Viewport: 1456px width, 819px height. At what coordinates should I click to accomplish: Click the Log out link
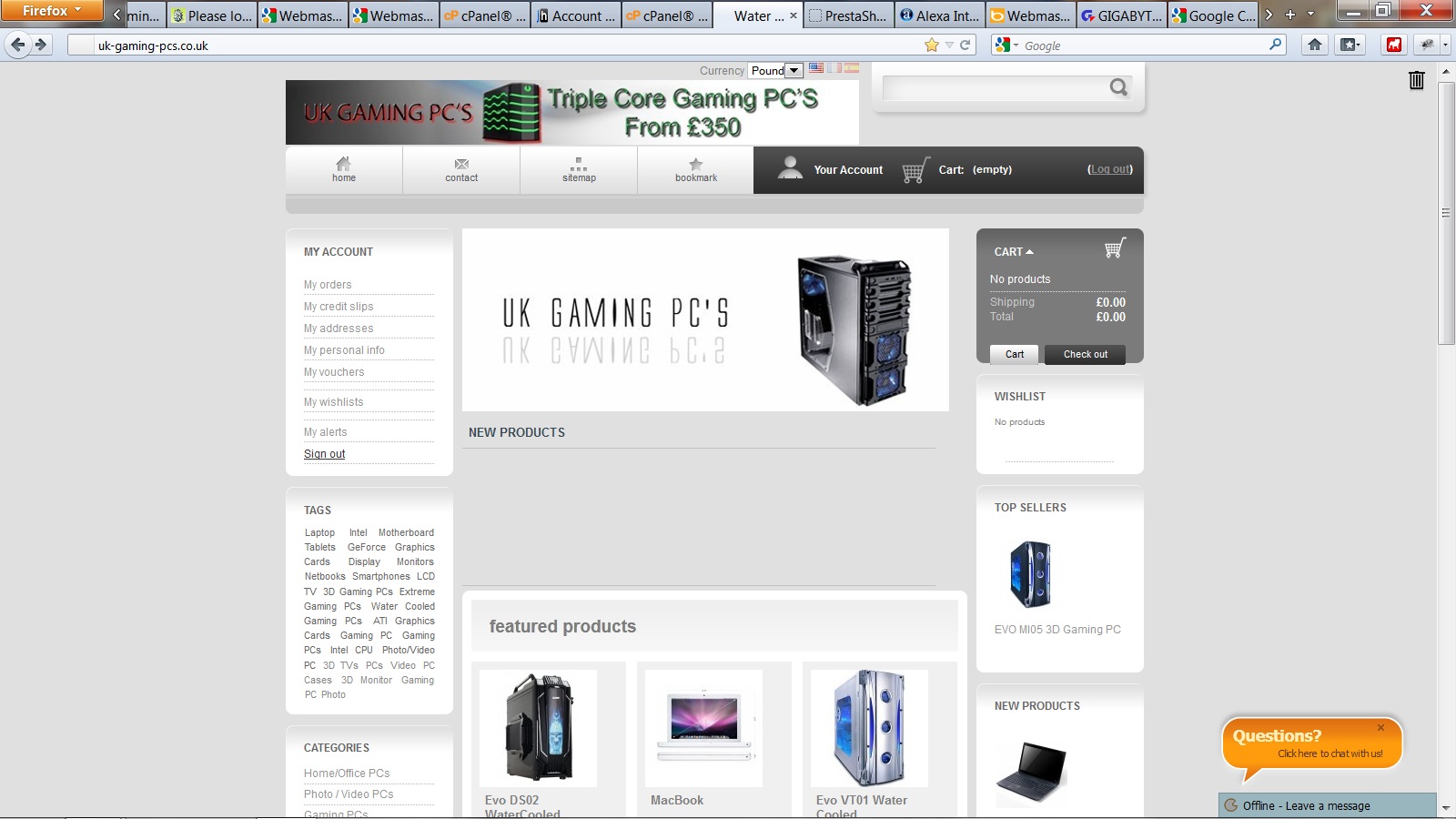tap(1110, 169)
